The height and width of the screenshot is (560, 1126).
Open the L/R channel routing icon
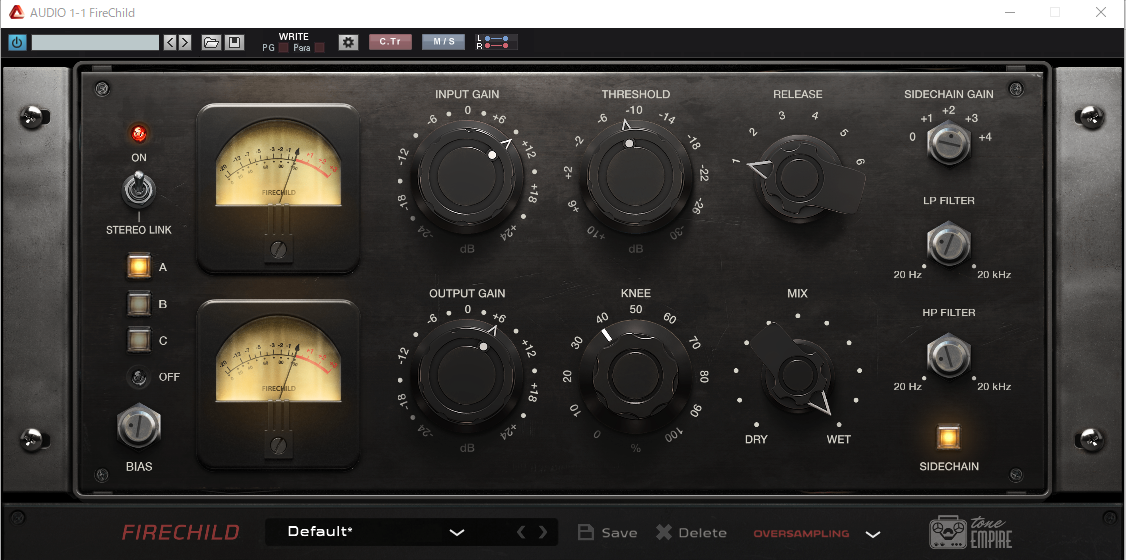[497, 42]
